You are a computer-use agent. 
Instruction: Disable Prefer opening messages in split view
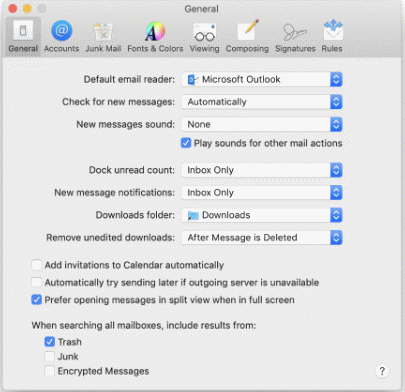37,300
